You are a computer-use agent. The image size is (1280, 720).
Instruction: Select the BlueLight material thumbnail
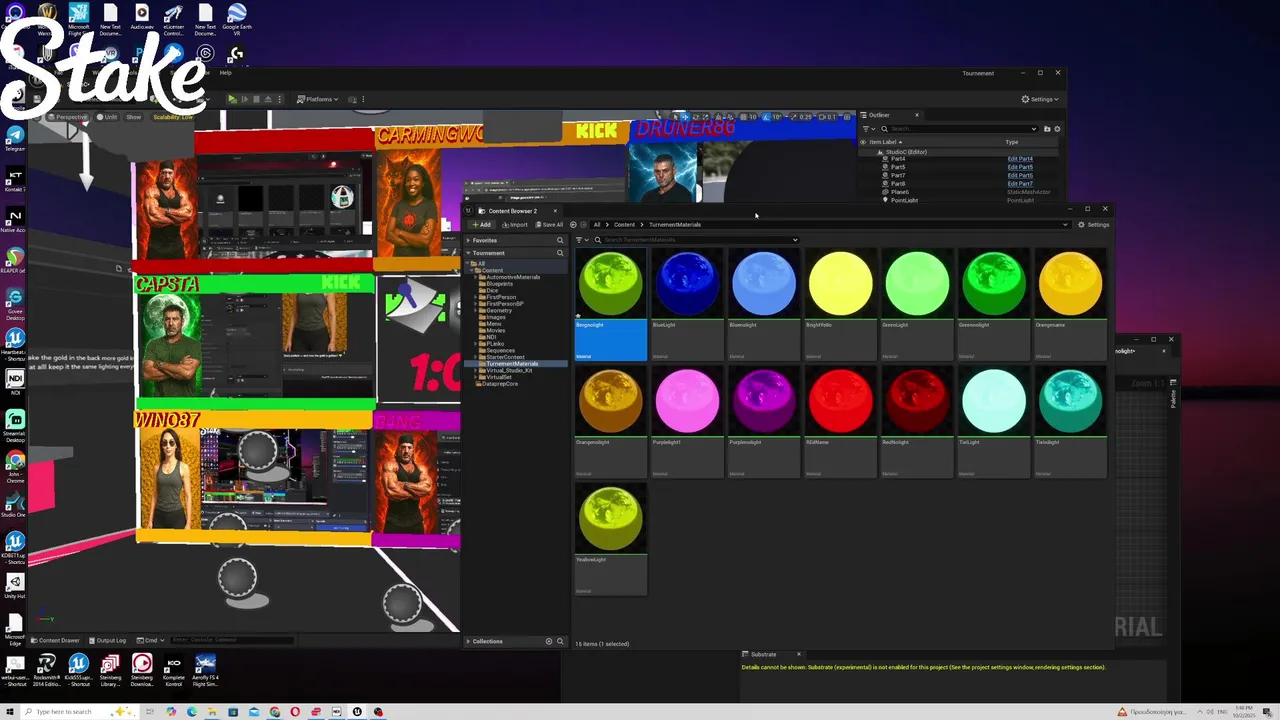(x=687, y=284)
